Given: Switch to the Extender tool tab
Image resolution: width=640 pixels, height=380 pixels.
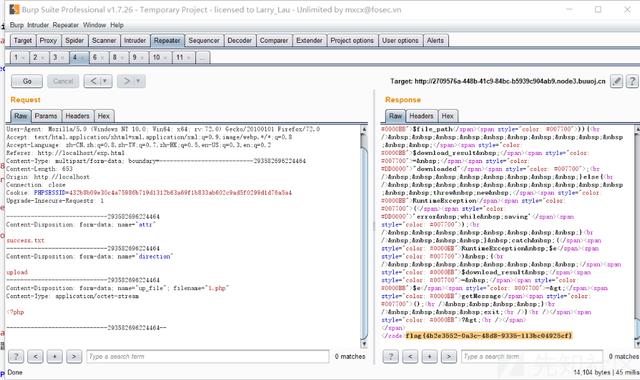Looking at the screenshot, I should tap(309, 40).
